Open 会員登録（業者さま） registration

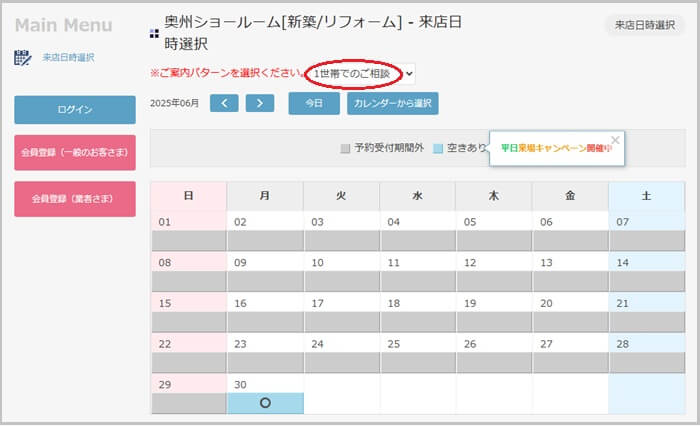coord(75,199)
